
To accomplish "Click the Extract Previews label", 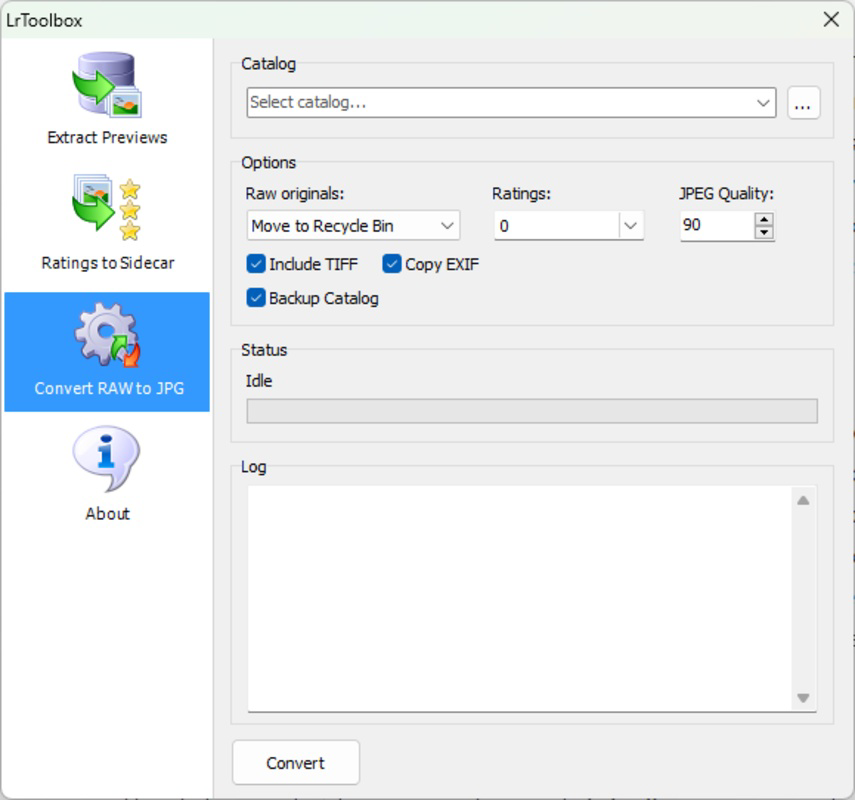I will coord(107,137).
